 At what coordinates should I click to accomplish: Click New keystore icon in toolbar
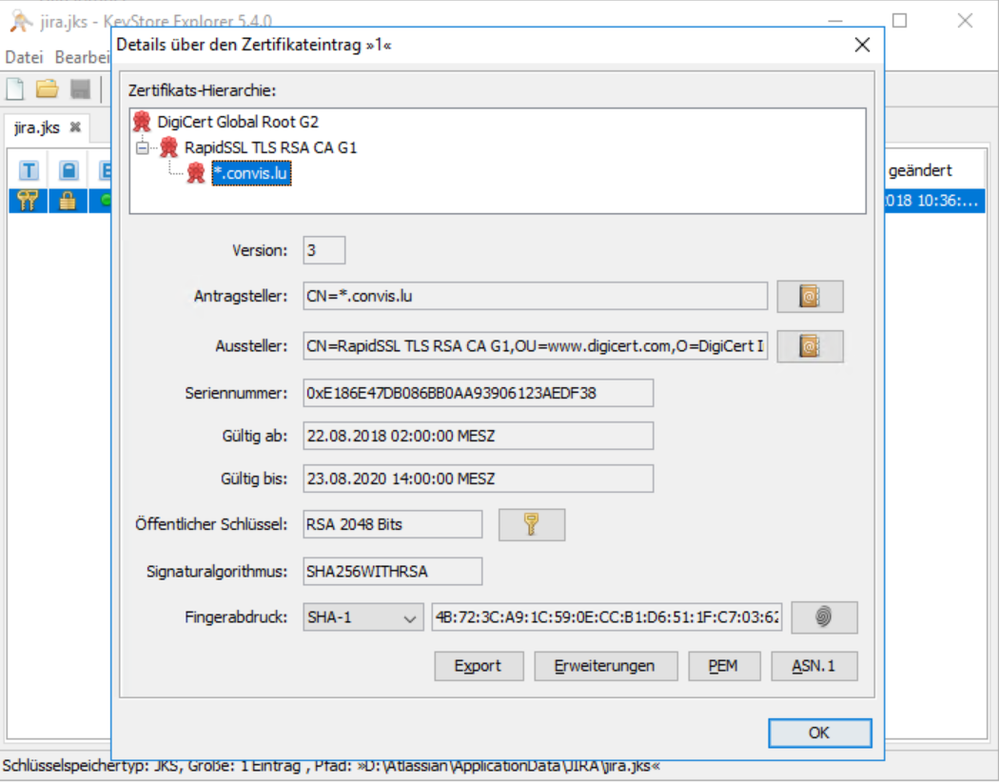(15, 89)
